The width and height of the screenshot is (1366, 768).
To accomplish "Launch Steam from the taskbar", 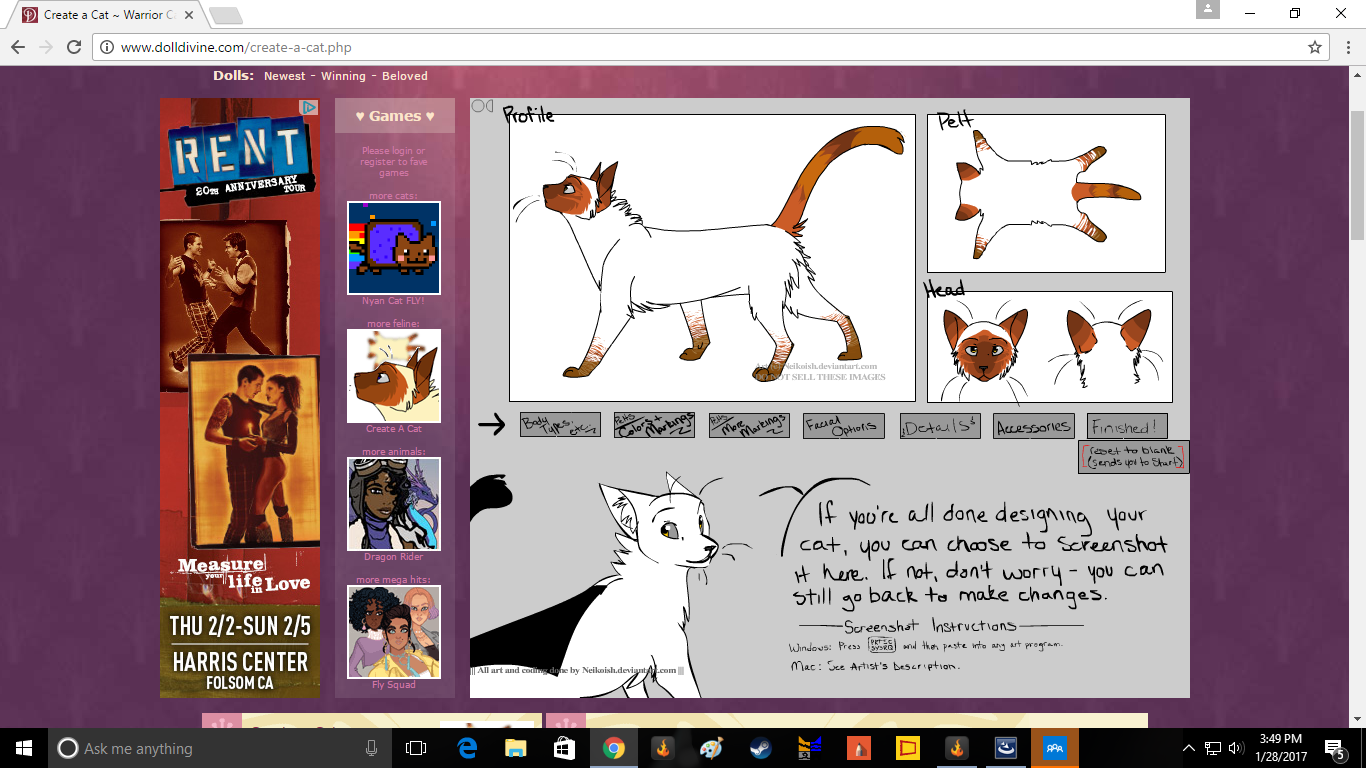I will click(x=760, y=748).
